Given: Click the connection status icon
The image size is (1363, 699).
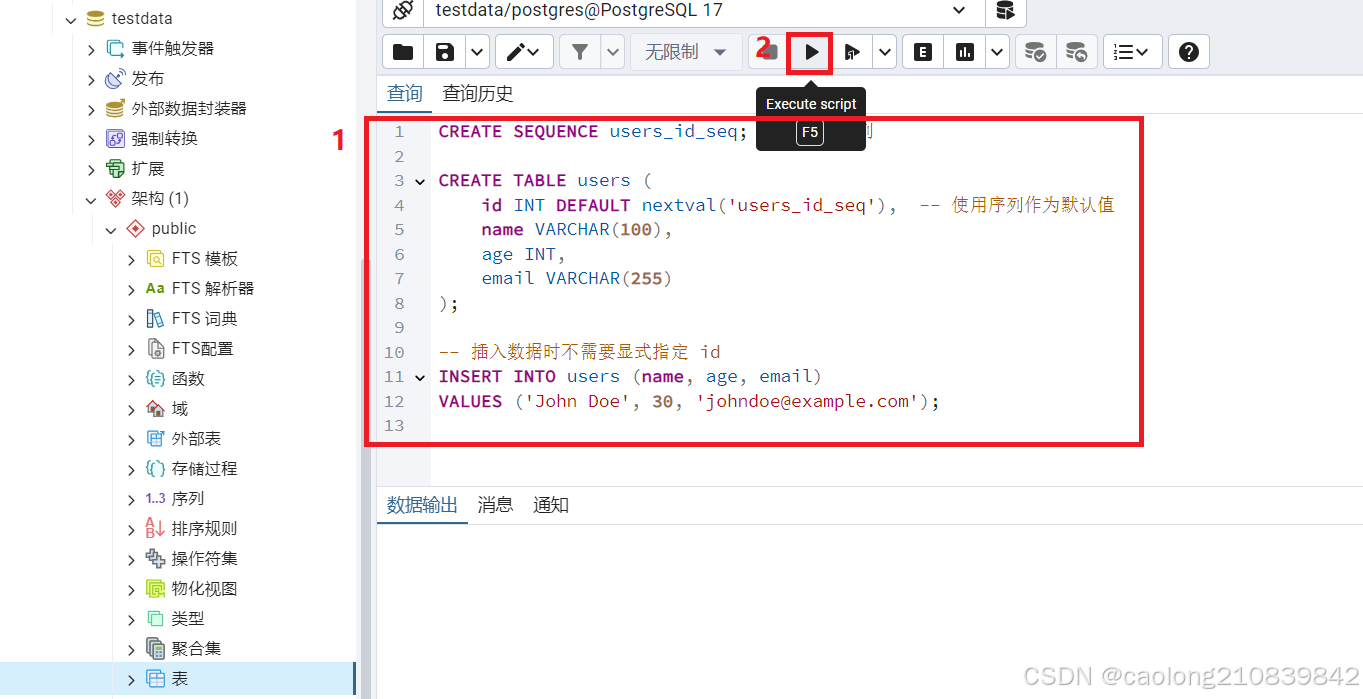Looking at the screenshot, I should point(403,10).
